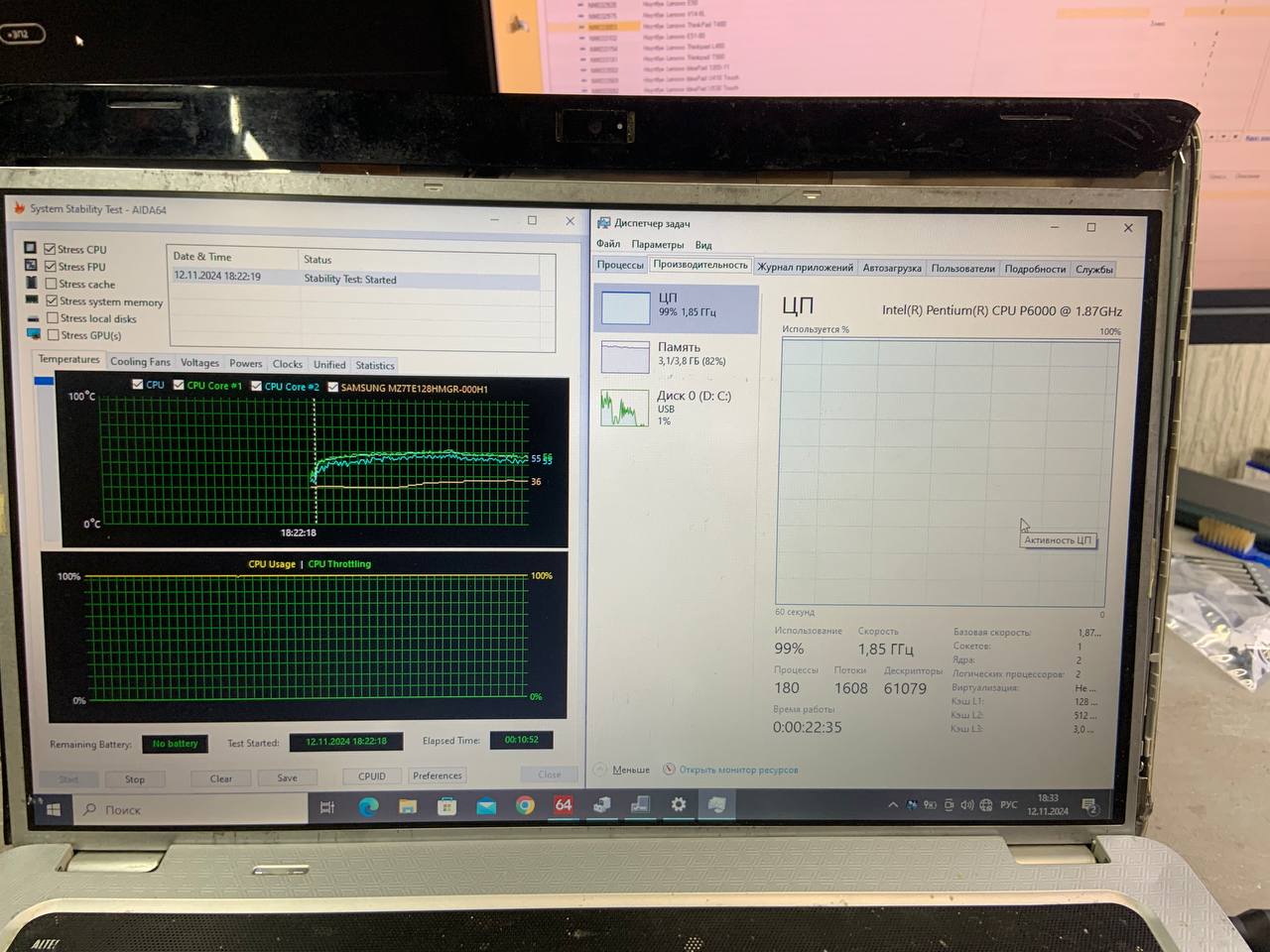Enable the Stress local disks checkbox
Viewport: 1270px width, 952px height.
tap(53, 318)
